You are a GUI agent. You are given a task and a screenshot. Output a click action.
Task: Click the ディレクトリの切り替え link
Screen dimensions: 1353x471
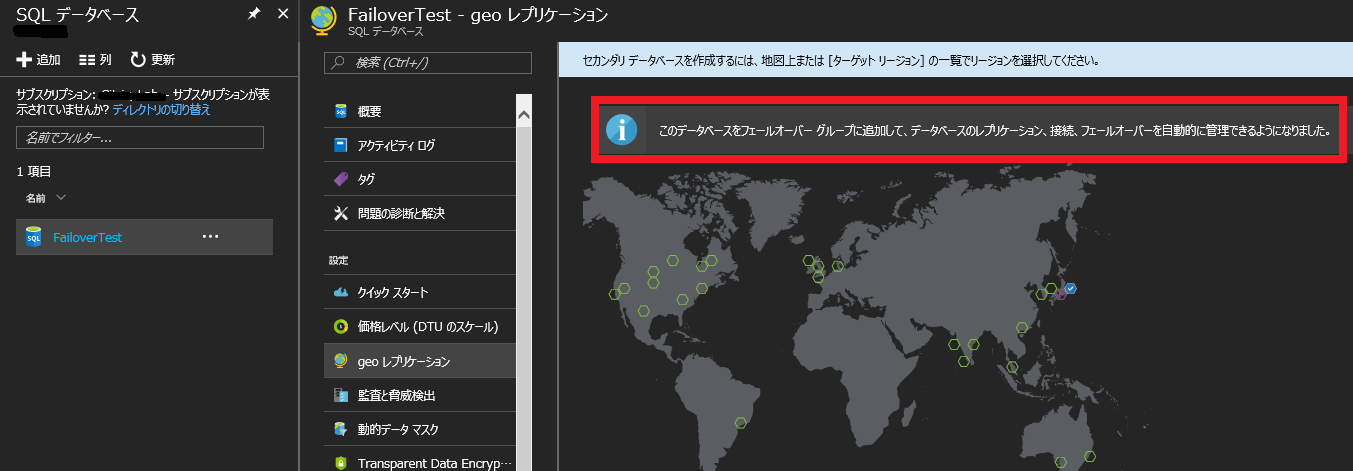point(161,110)
